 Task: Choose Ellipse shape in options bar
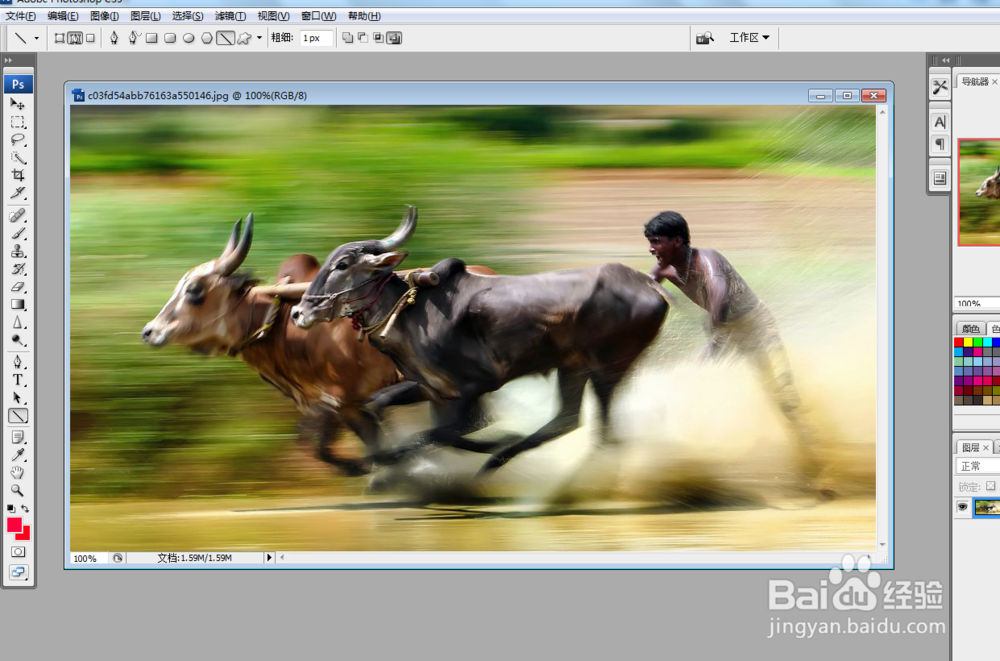(x=189, y=38)
